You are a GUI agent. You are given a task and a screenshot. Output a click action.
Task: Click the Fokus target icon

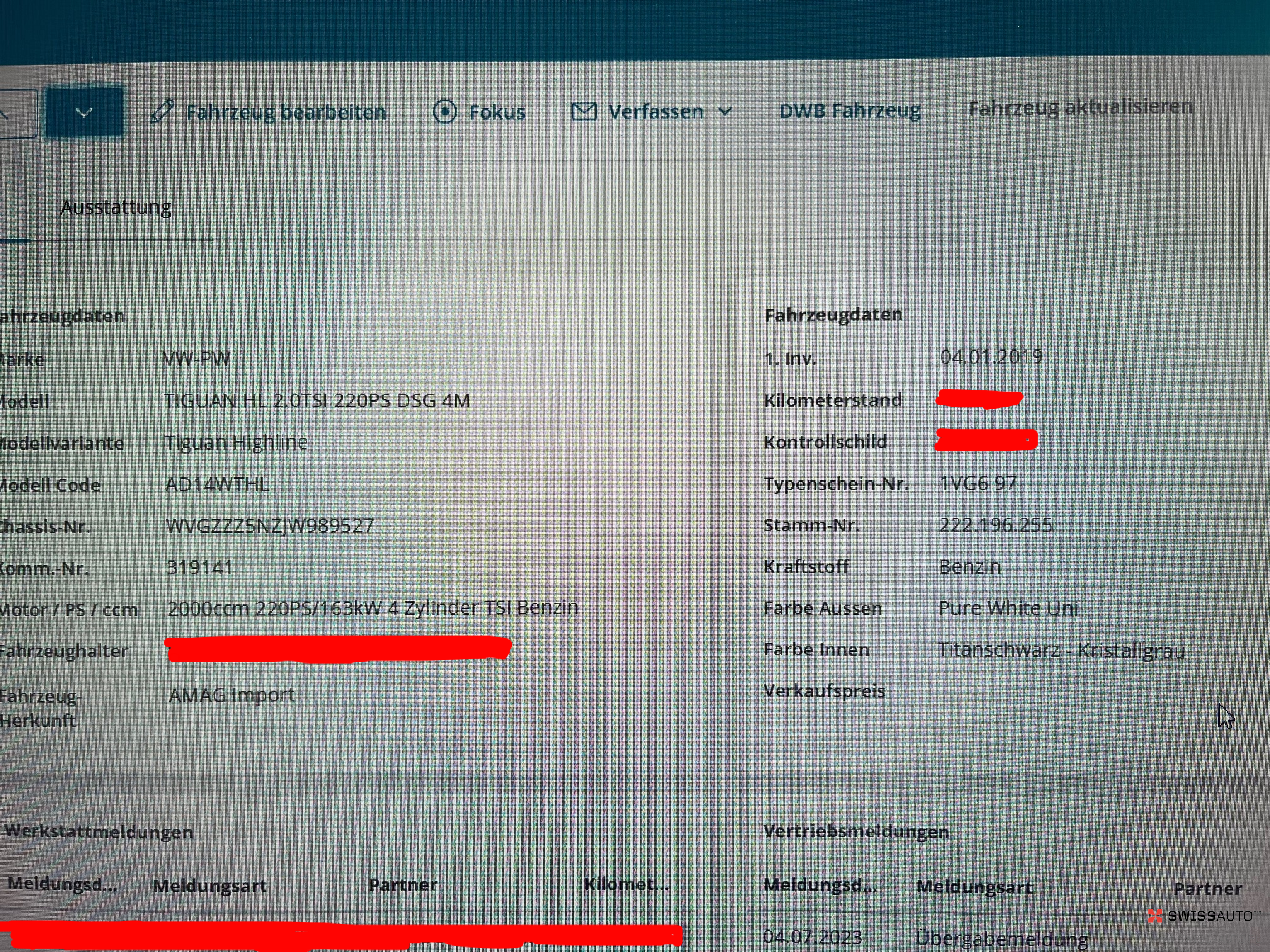click(445, 112)
